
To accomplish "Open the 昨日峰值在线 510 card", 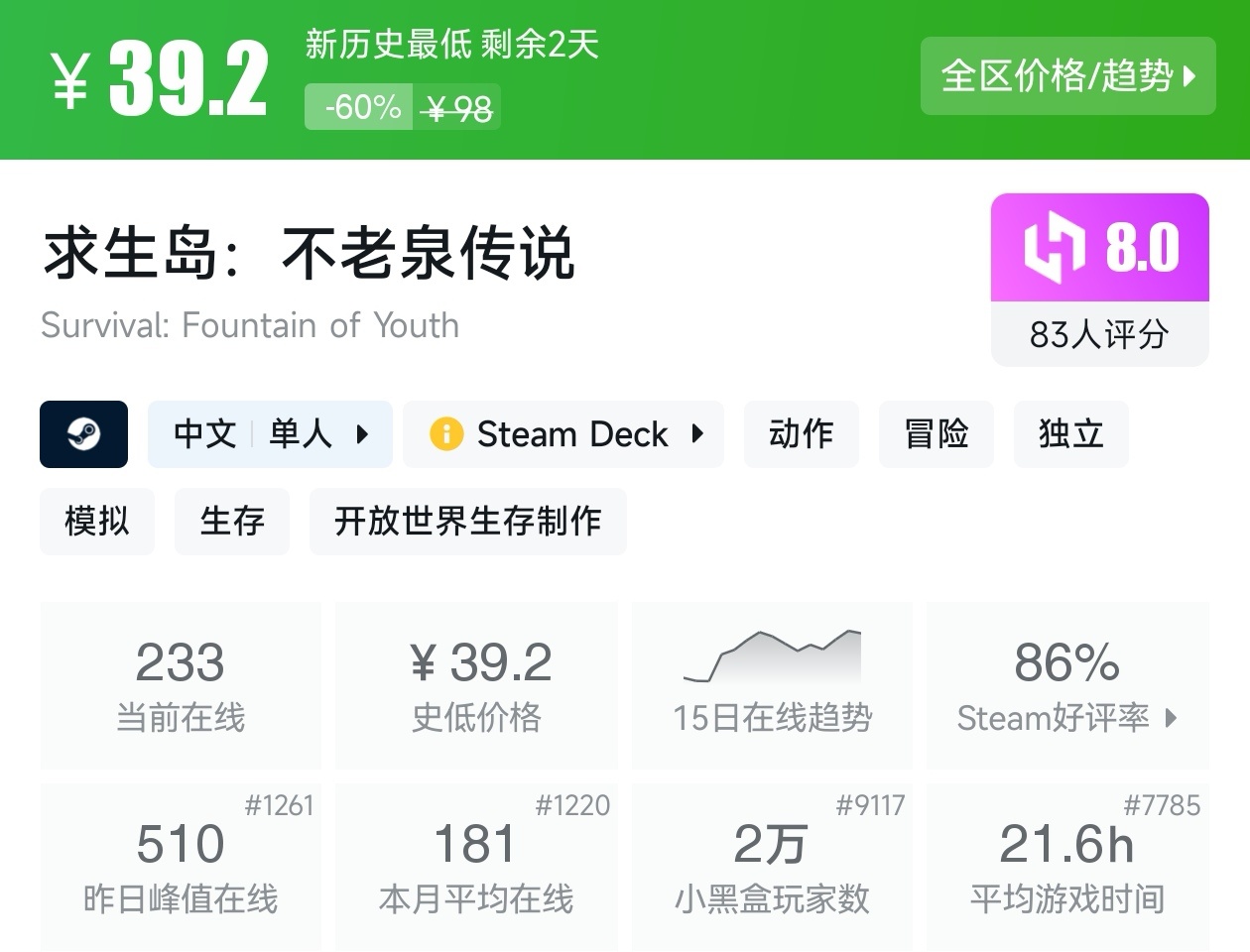I will click(x=181, y=867).
